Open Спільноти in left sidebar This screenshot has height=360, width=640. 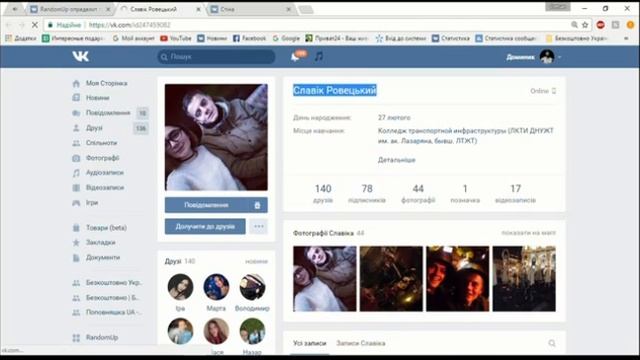click(101, 143)
